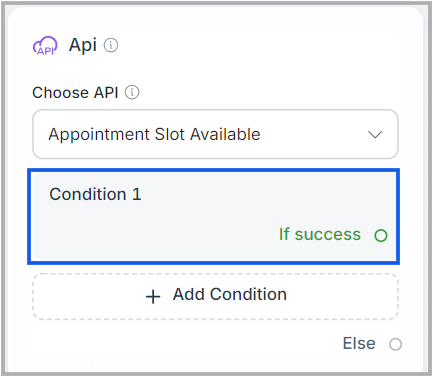432x376 pixels.
Task: Click the plus icon in Add Condition
Action: [153, 296]
